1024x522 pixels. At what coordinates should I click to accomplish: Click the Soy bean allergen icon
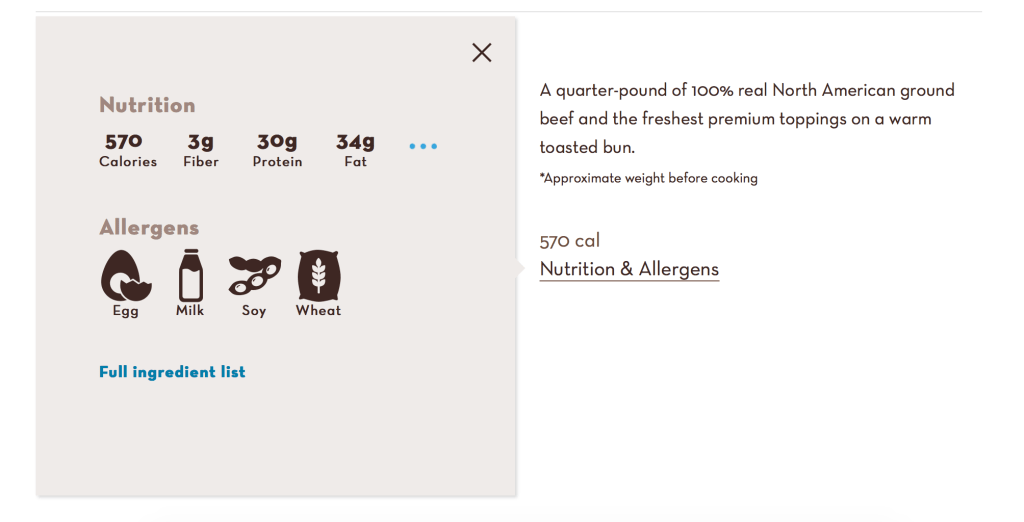point(254,275)
